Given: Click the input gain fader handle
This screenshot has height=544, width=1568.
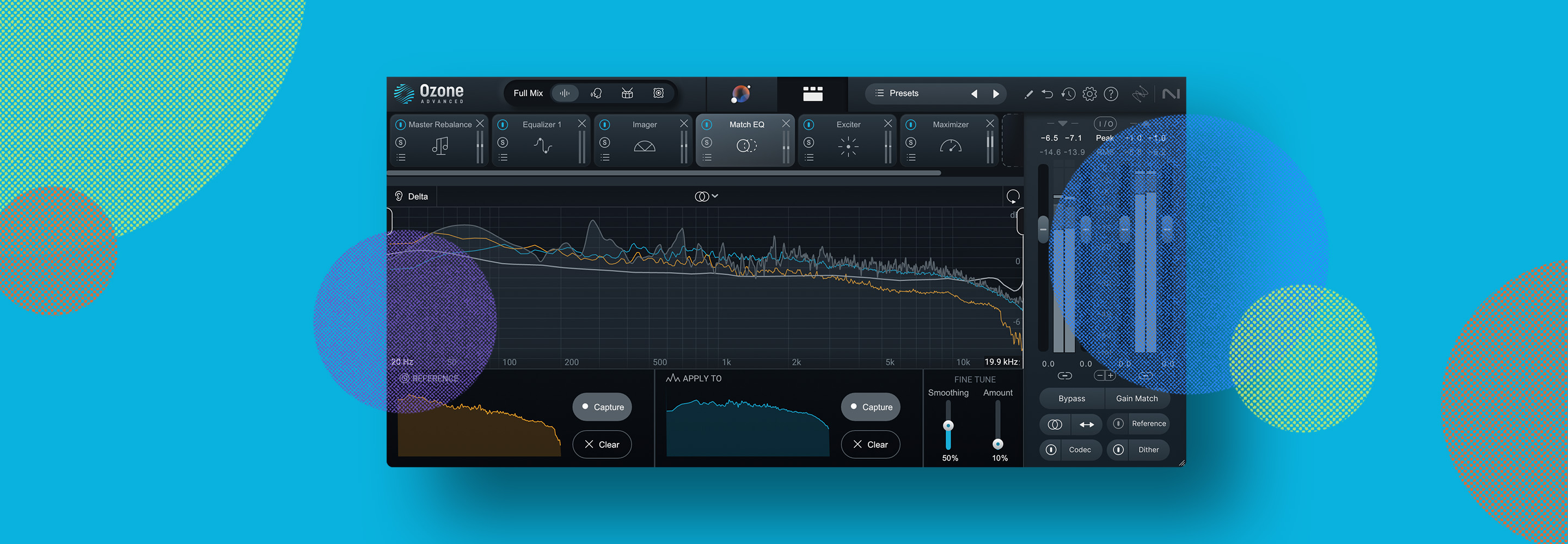Looking at the screenshot, I should 1043,230.
